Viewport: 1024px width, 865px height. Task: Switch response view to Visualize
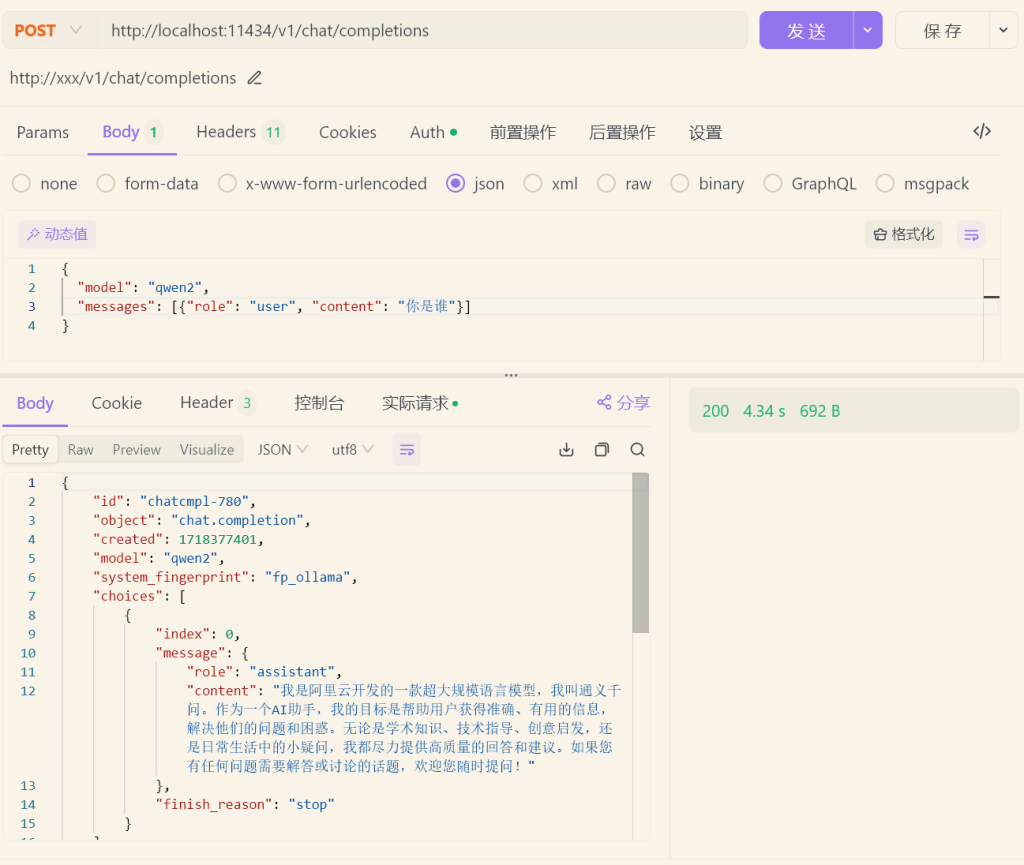pyautogui.click(x=206, y=450)
